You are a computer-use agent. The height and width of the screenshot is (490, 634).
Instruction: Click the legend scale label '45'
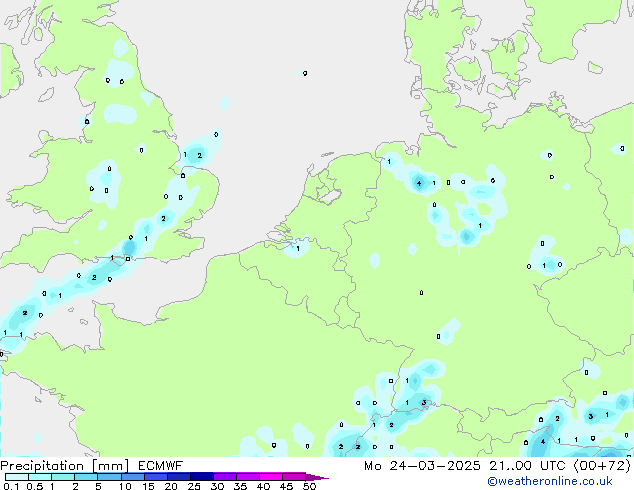tap(286, 486)
